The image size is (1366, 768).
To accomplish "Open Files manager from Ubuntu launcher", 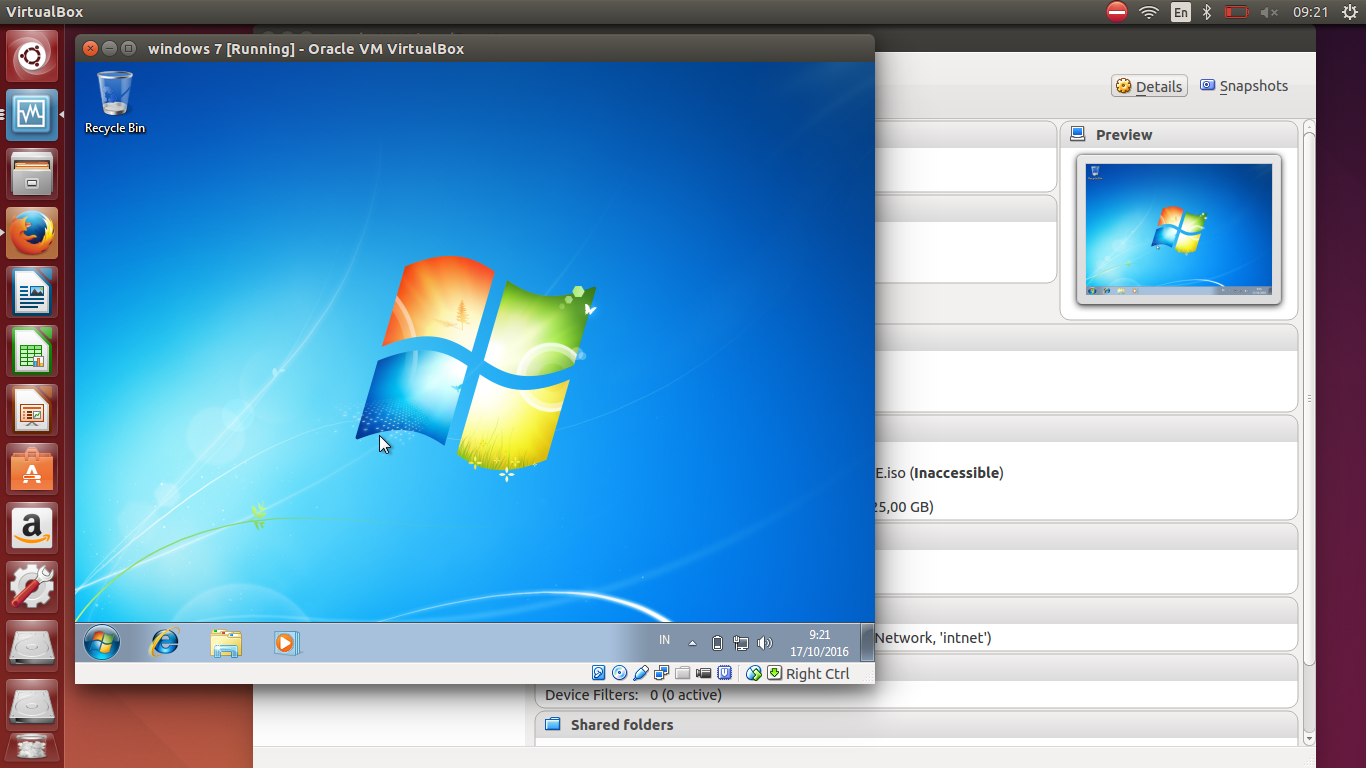I will [32, 174].
